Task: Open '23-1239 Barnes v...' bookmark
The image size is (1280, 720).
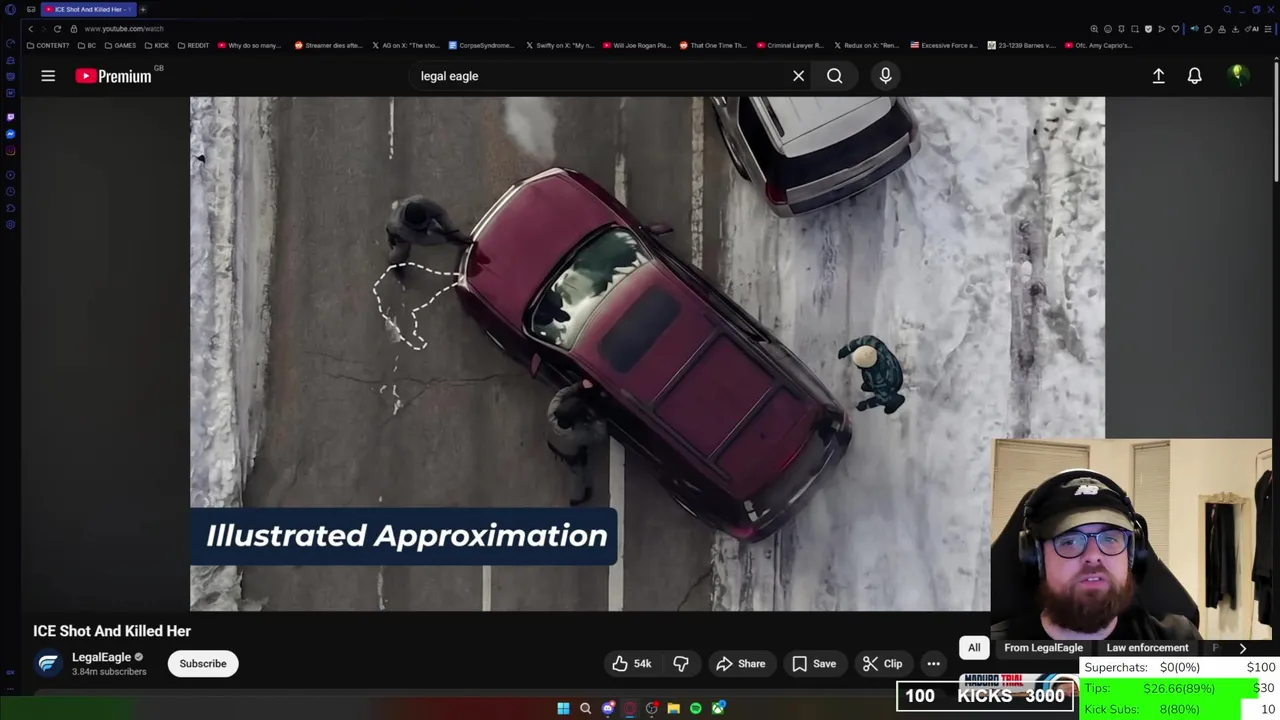Action: pyautogui.click(x=1022, y=45)
